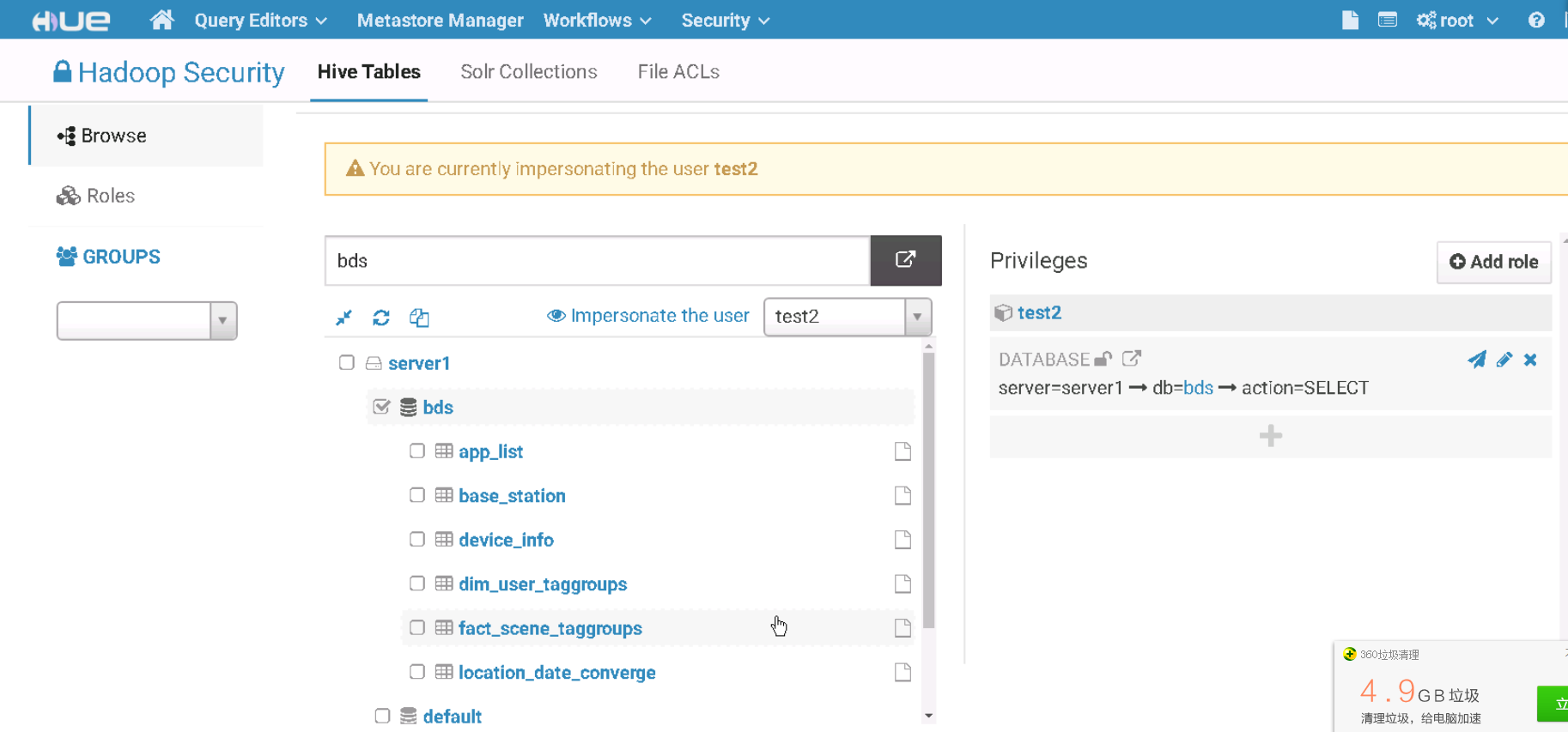Click the tree scrollbar down arrow
Viewport: 1568px width, 732px height.
click(928, 716)
